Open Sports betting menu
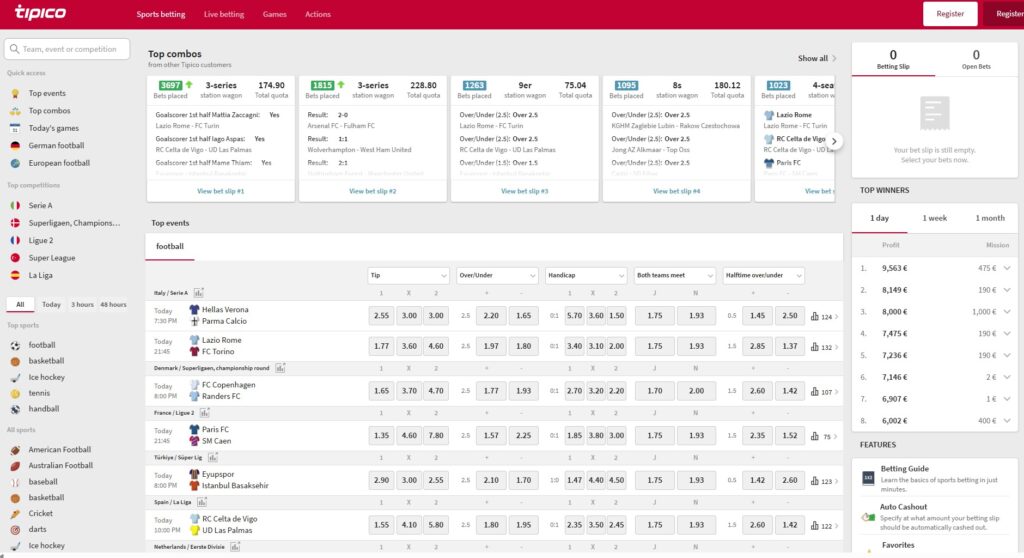 click(161, 14)
